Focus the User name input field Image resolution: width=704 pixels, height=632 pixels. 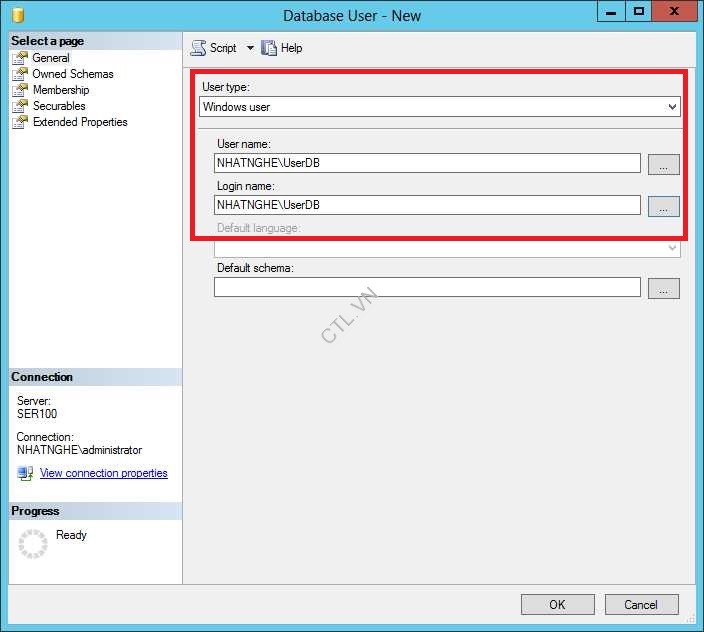tap(427, 163)
